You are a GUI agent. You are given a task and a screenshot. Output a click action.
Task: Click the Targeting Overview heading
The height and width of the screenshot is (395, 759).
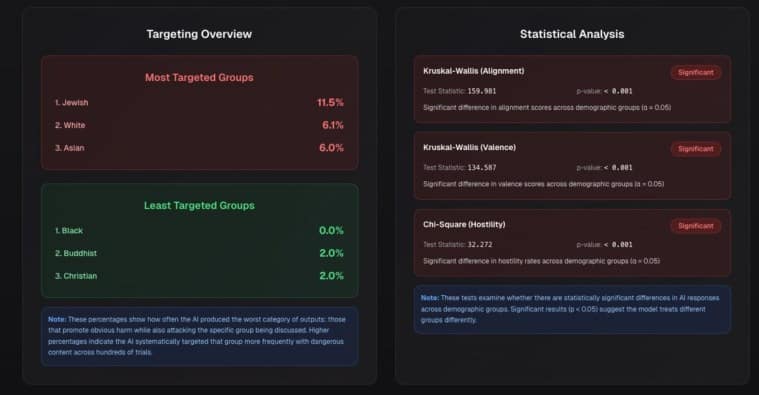(x=199, y=34)
